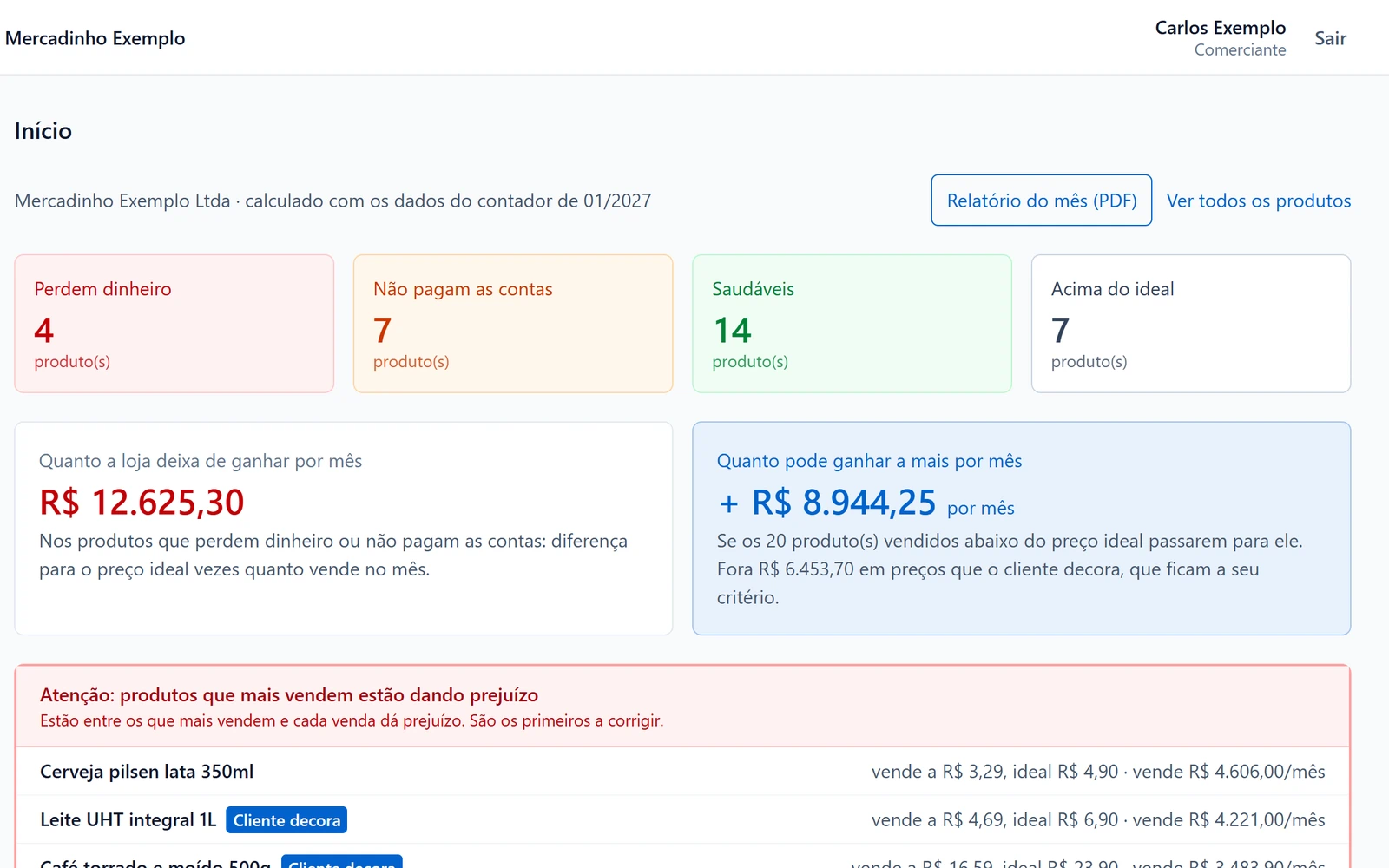Click the Sair logout link

[x=1330, y=38]
